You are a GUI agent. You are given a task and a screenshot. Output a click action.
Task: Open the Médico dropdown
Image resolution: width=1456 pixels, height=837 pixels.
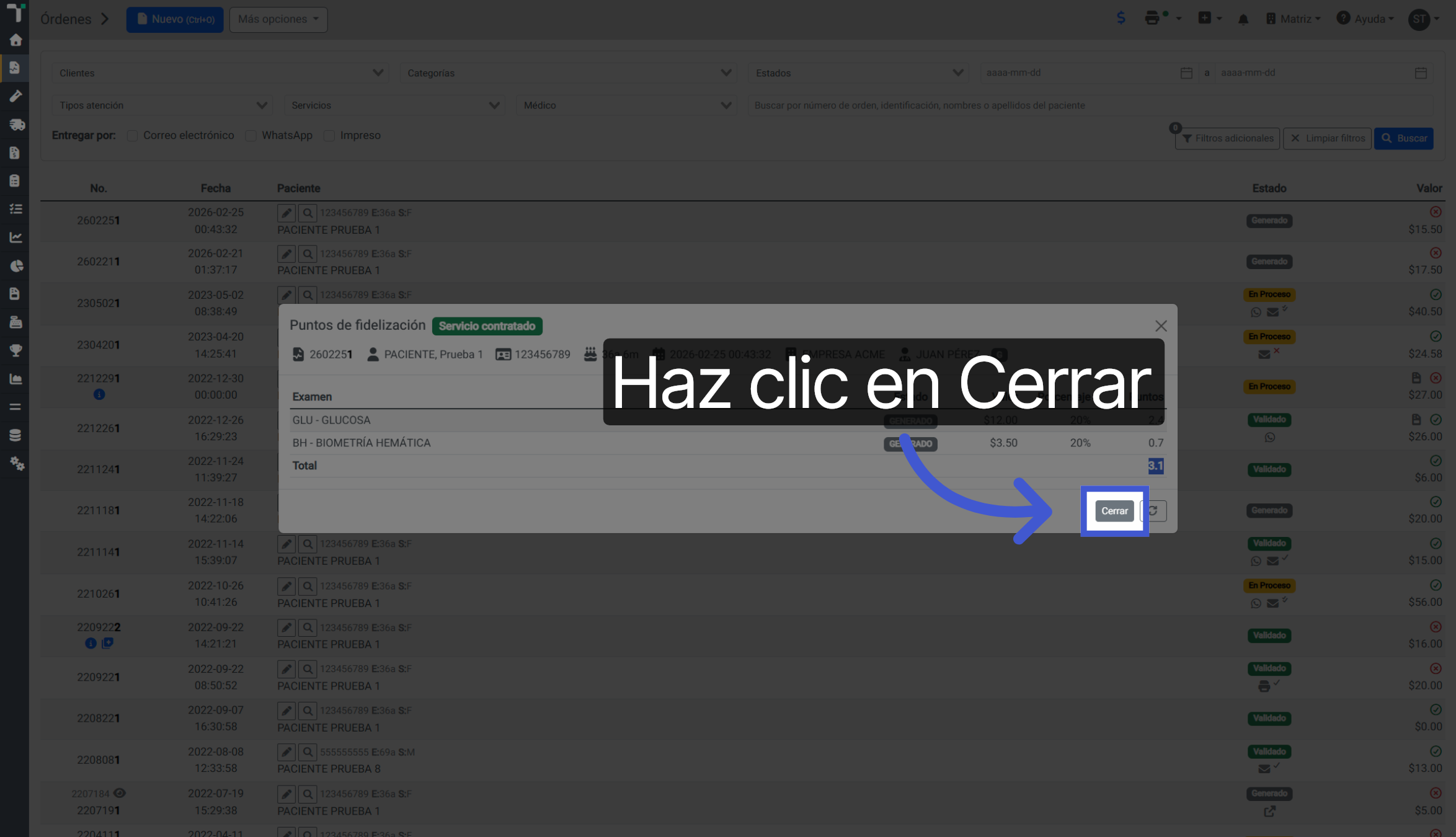[626, 105]
